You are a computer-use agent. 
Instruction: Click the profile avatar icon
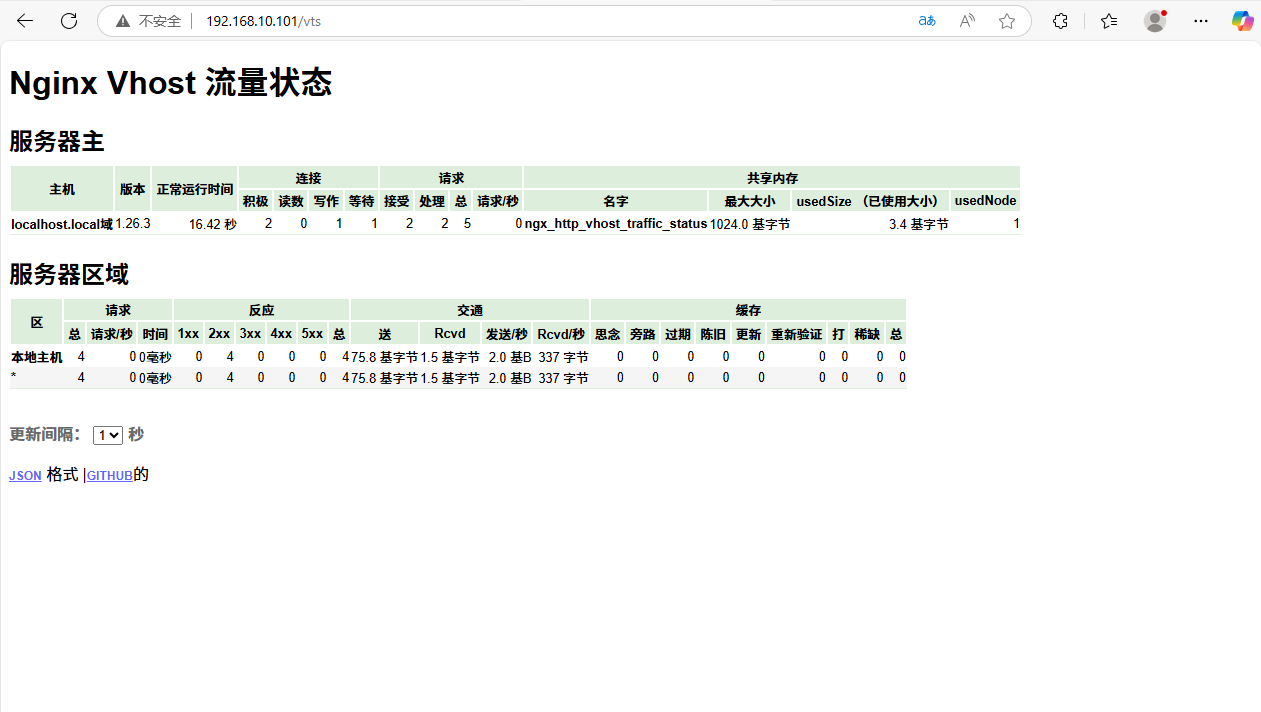tap(1154, 20)
